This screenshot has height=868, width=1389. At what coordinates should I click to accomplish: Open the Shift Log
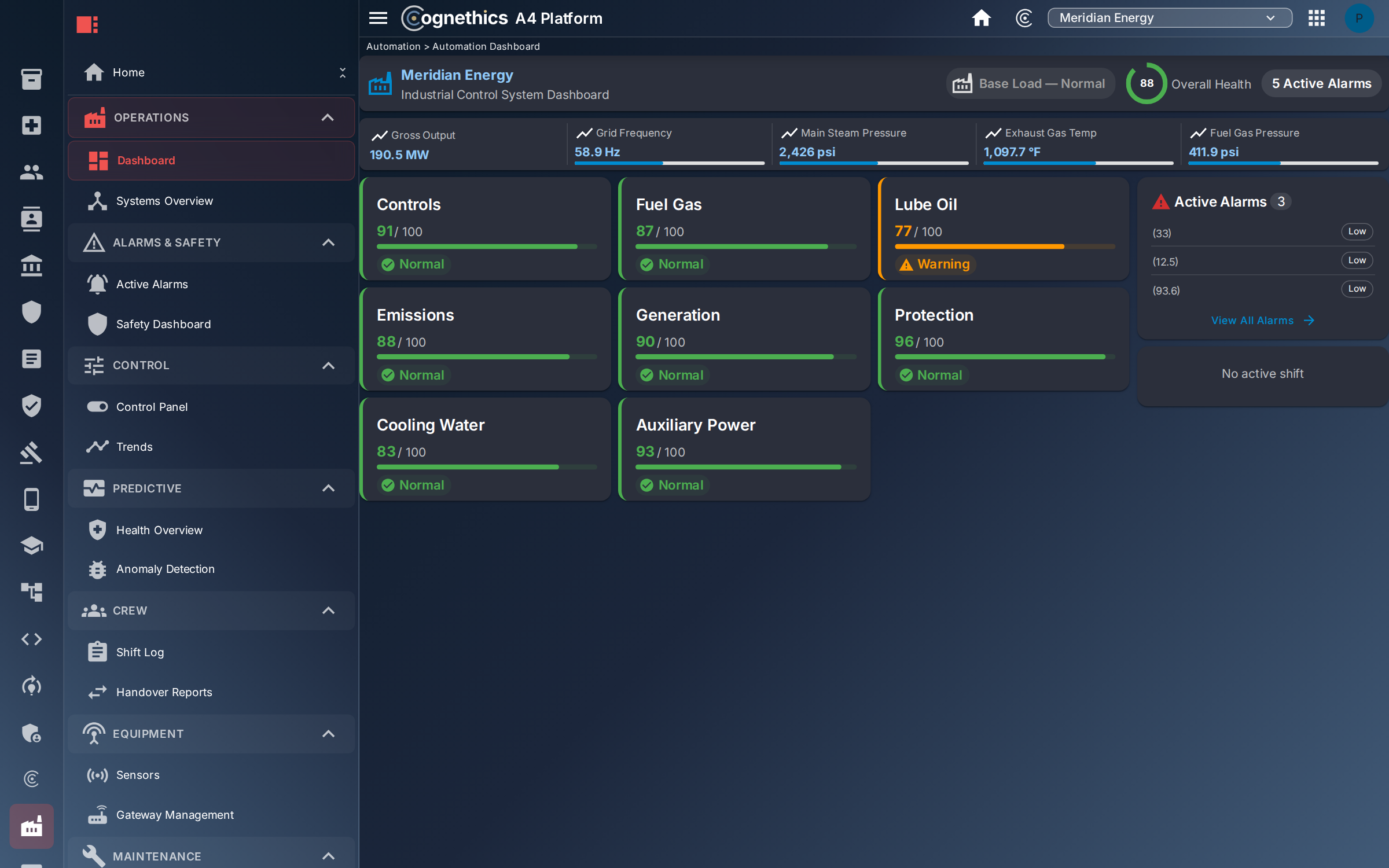coord(211,652)
